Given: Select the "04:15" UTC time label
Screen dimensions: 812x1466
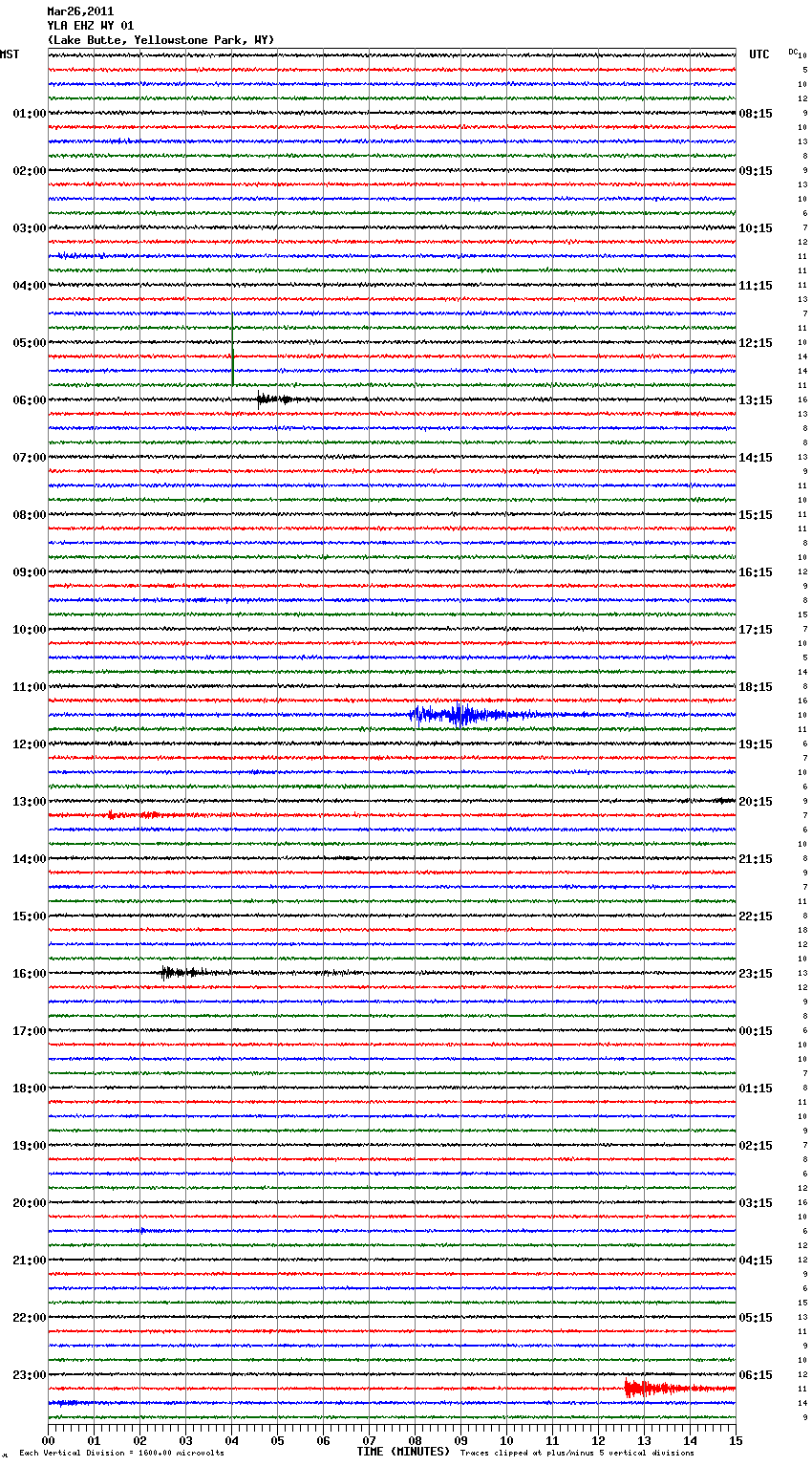Looking at the screenshot, I should [x=756, y=1261].
